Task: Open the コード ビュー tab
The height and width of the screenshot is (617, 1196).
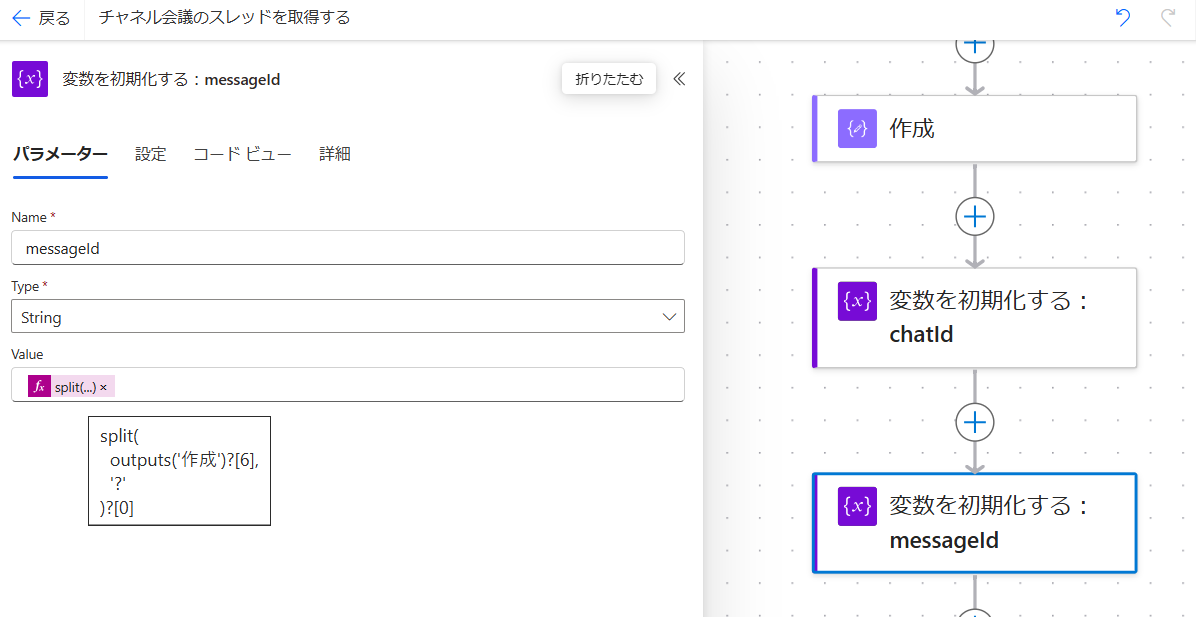Action: [243, 154]
